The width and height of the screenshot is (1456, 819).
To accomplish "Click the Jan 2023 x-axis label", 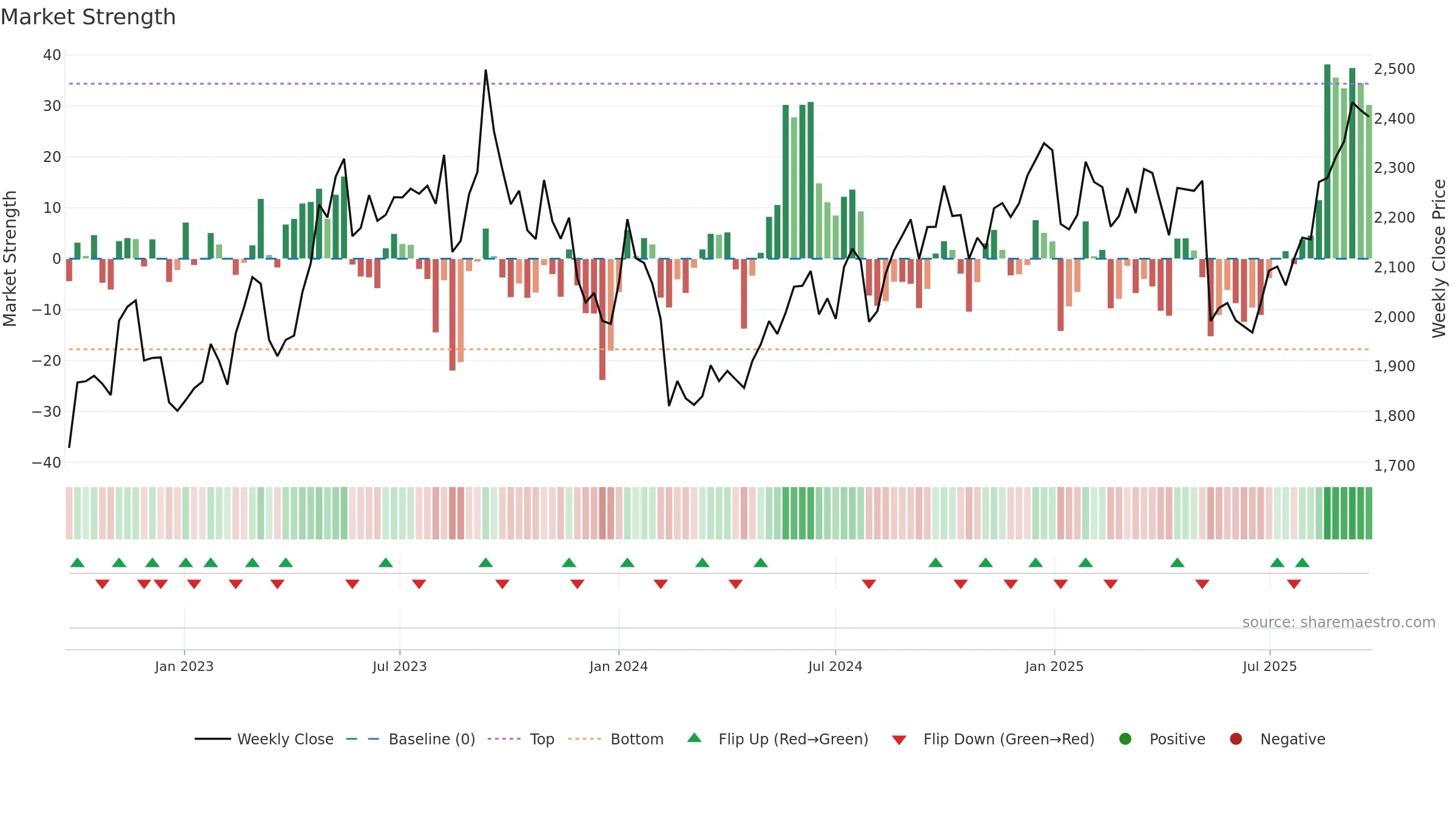I will click(x=184, y=666).
